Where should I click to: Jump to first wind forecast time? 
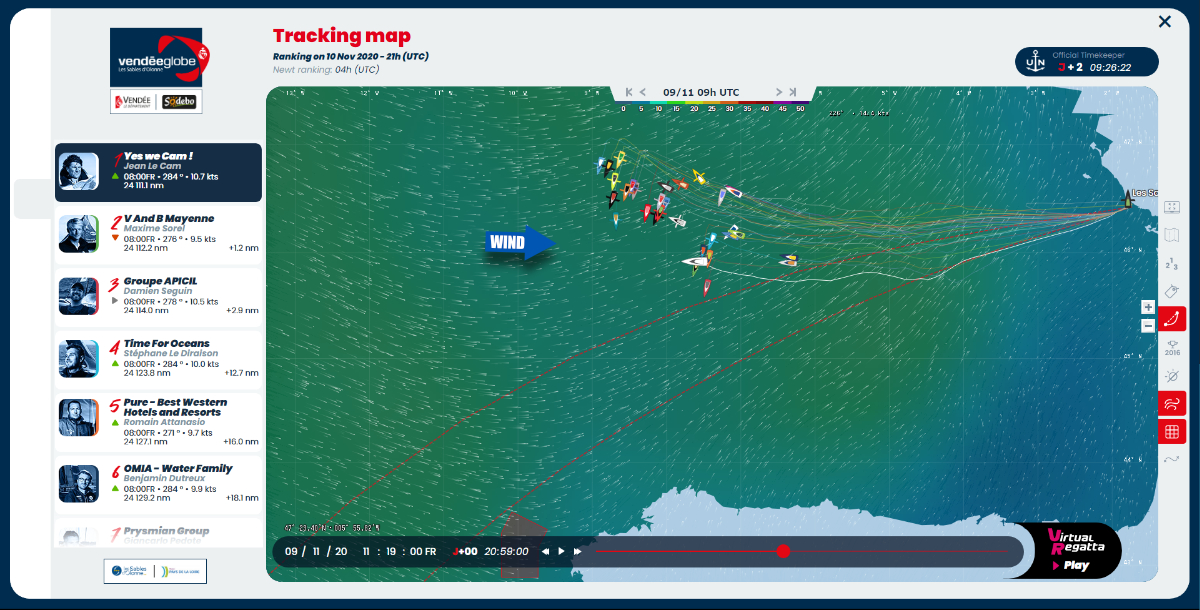tap(629, 92)
